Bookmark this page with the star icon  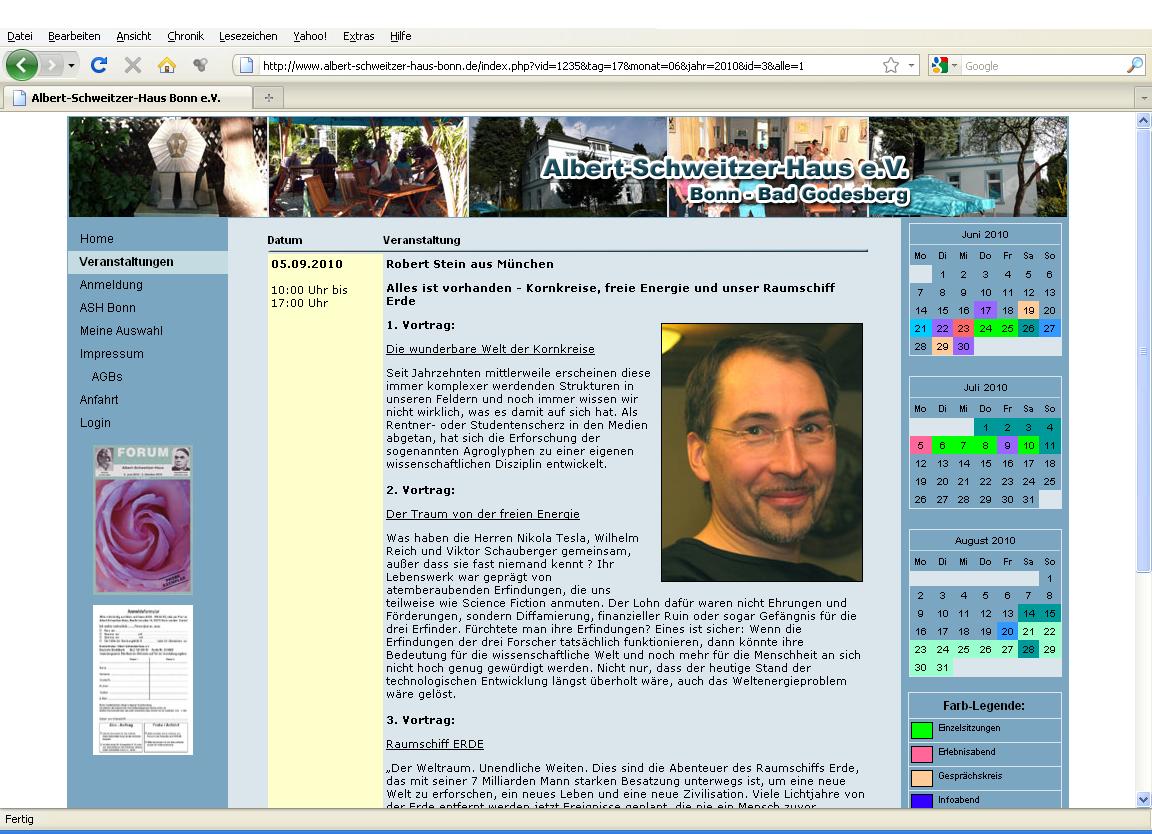point(890,66)
